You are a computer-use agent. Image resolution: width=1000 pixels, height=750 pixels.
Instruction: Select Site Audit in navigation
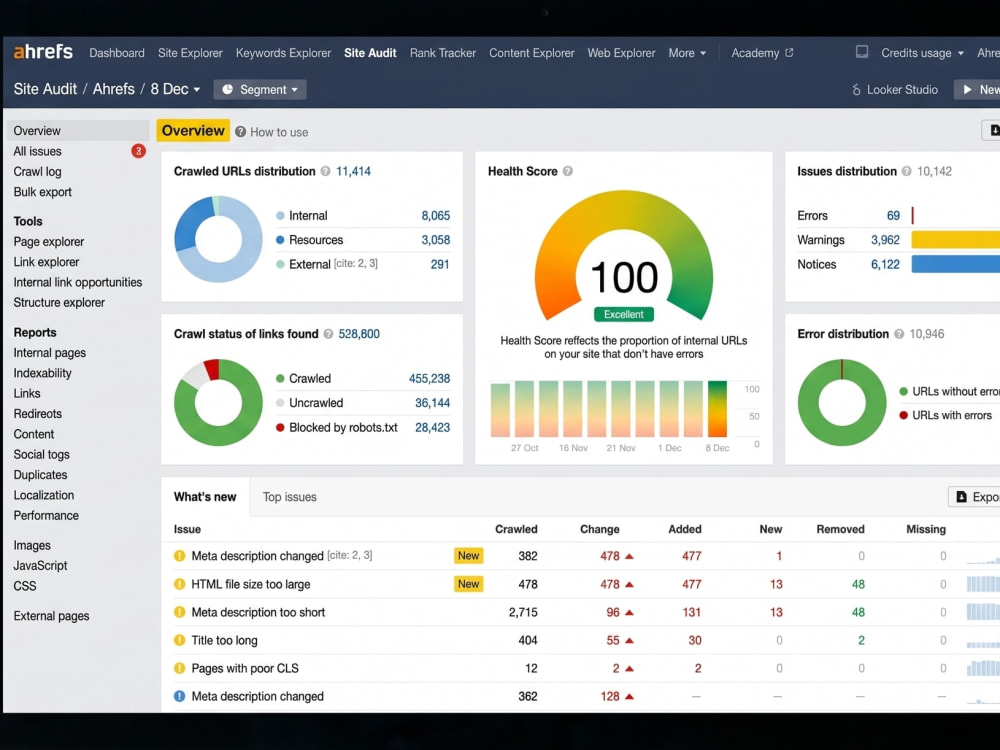click(370, 53)
